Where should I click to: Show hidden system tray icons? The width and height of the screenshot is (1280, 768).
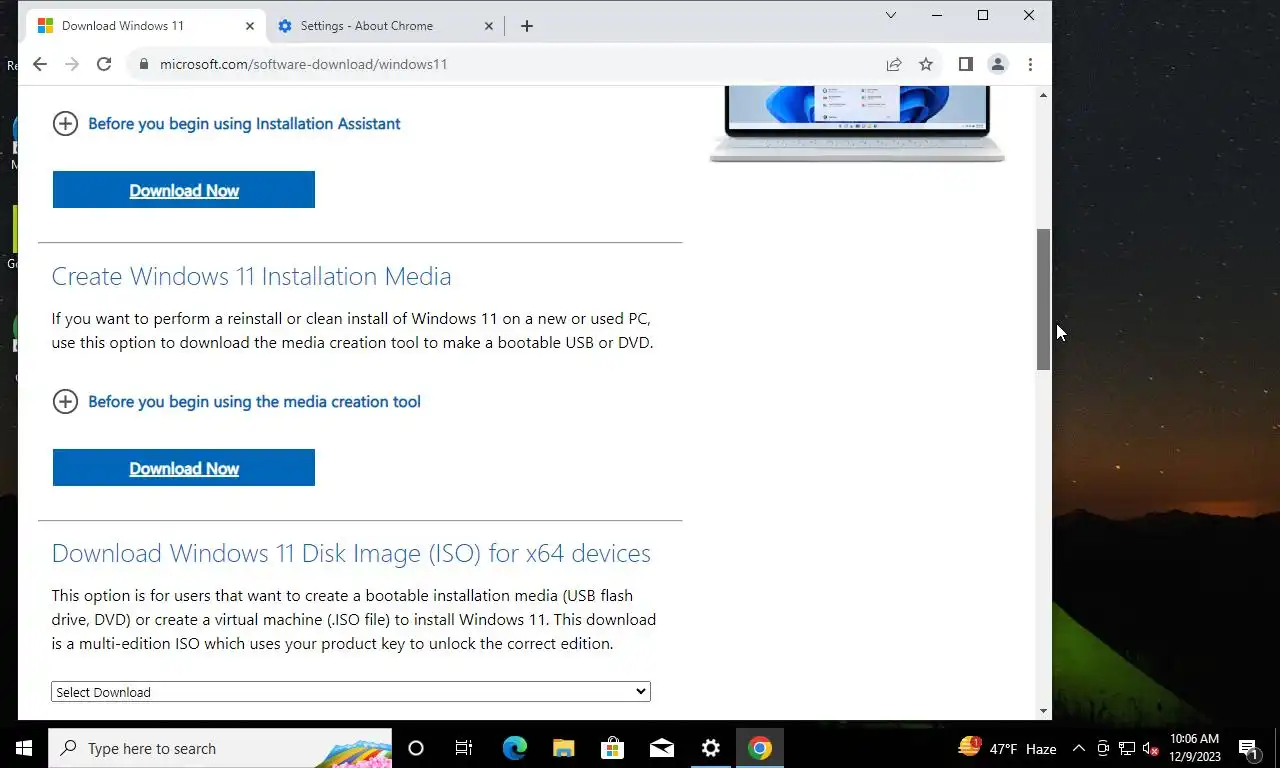(x=1078, y=748)
